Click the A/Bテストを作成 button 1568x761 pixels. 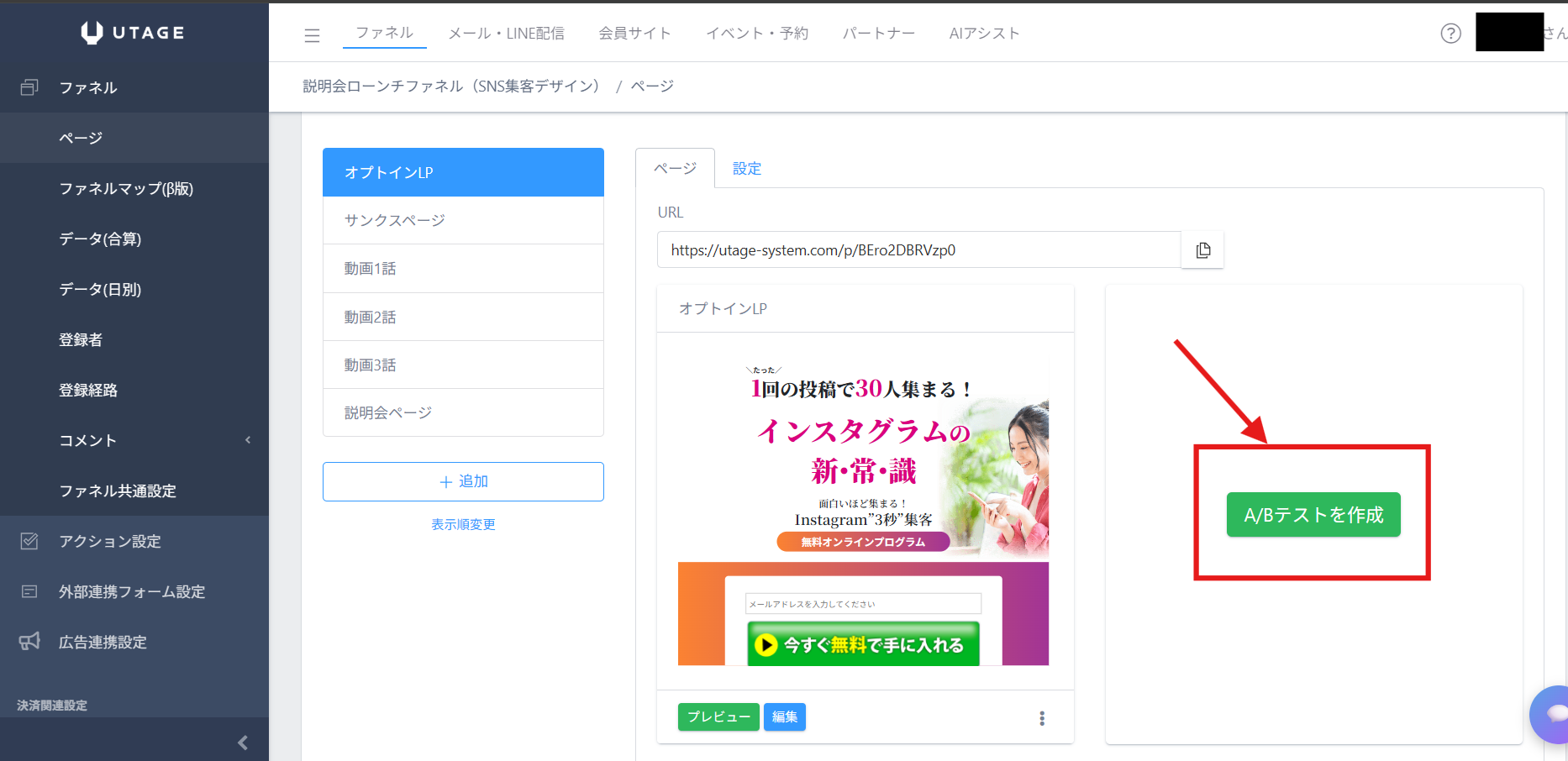1313,515
